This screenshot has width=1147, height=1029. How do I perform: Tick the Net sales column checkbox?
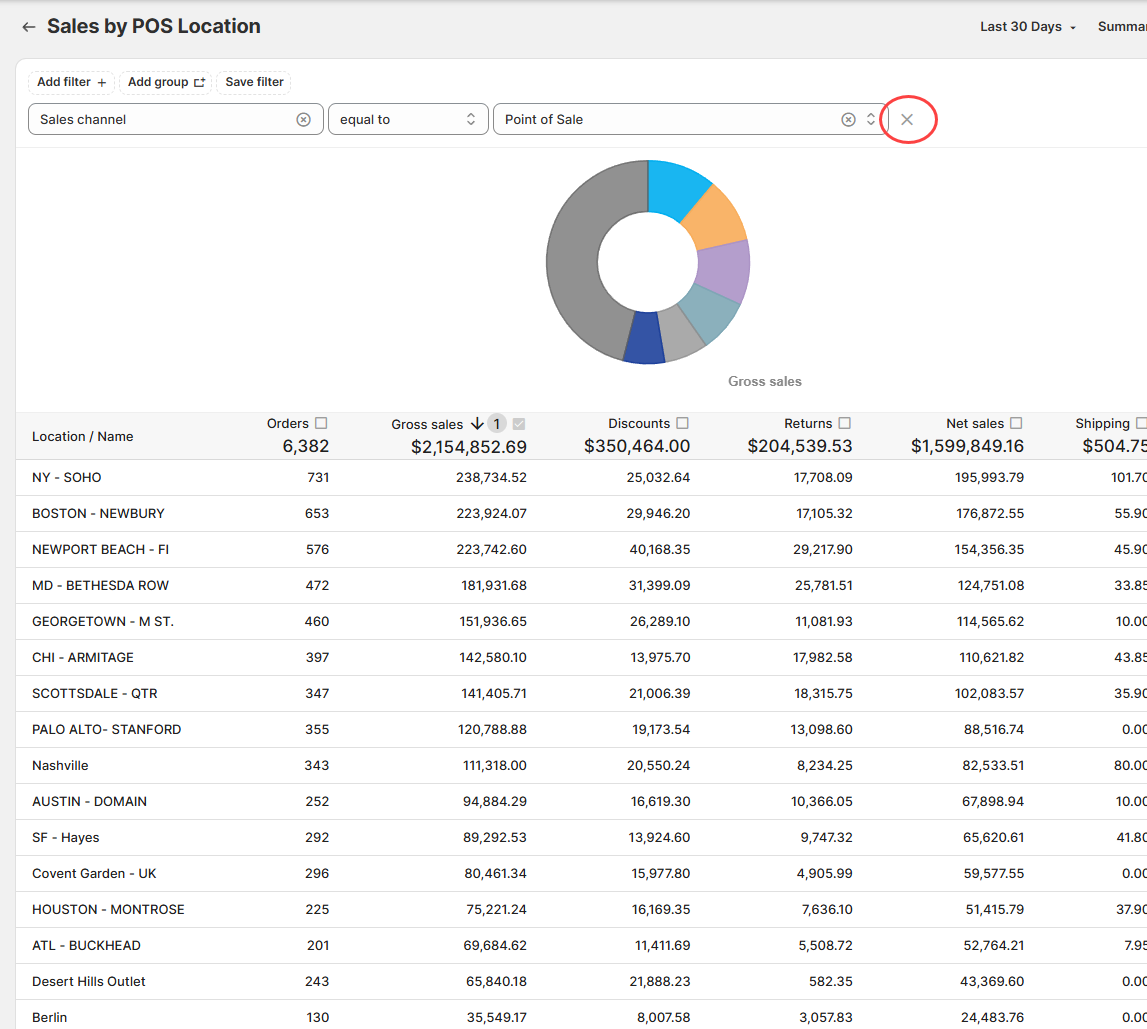(1016, 423)
